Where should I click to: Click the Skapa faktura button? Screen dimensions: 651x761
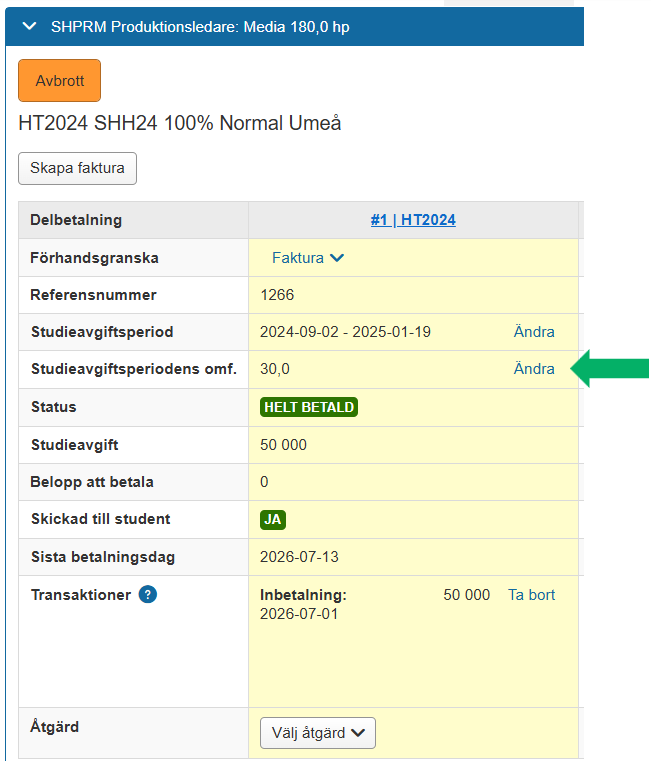coord(77,168)
